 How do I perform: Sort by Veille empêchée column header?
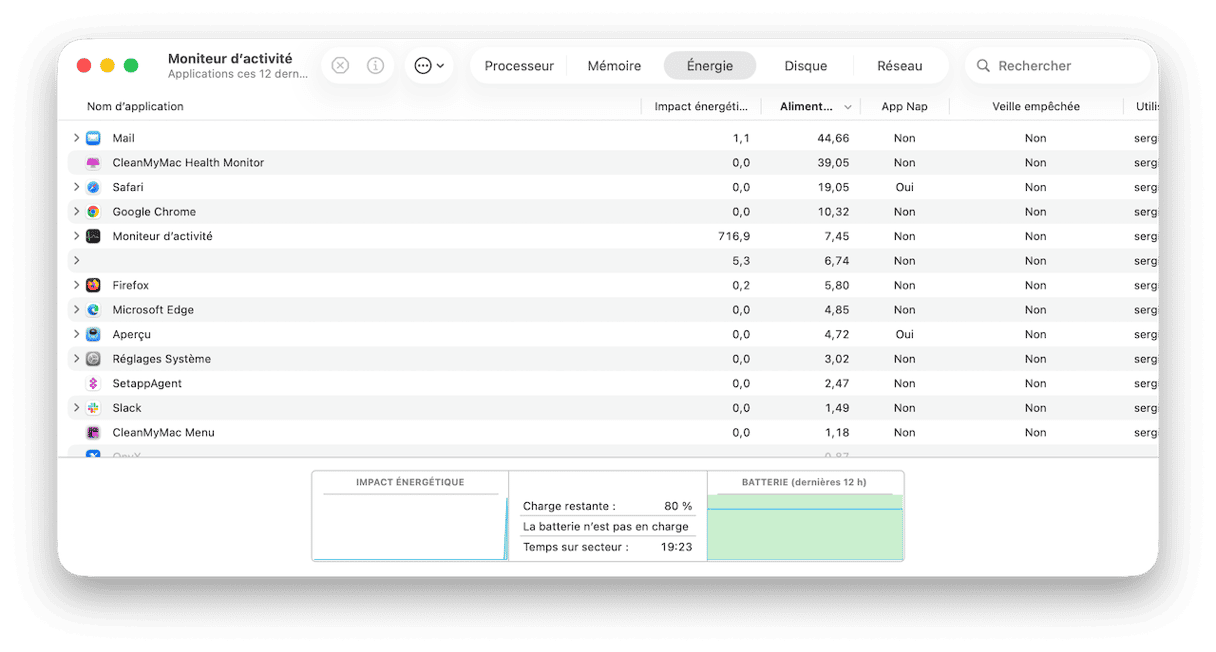tap(1035, 107)
